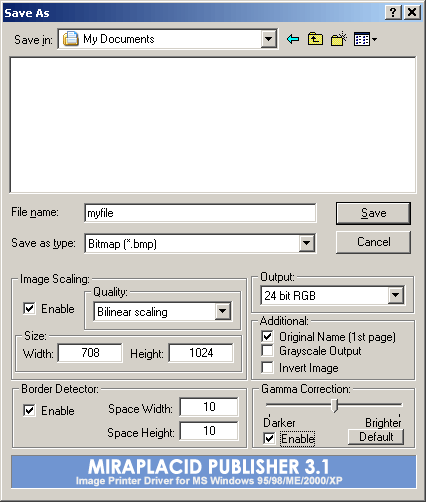426x502 pixels.
Task: Close the Save As dialog
Action: point(412,13)
